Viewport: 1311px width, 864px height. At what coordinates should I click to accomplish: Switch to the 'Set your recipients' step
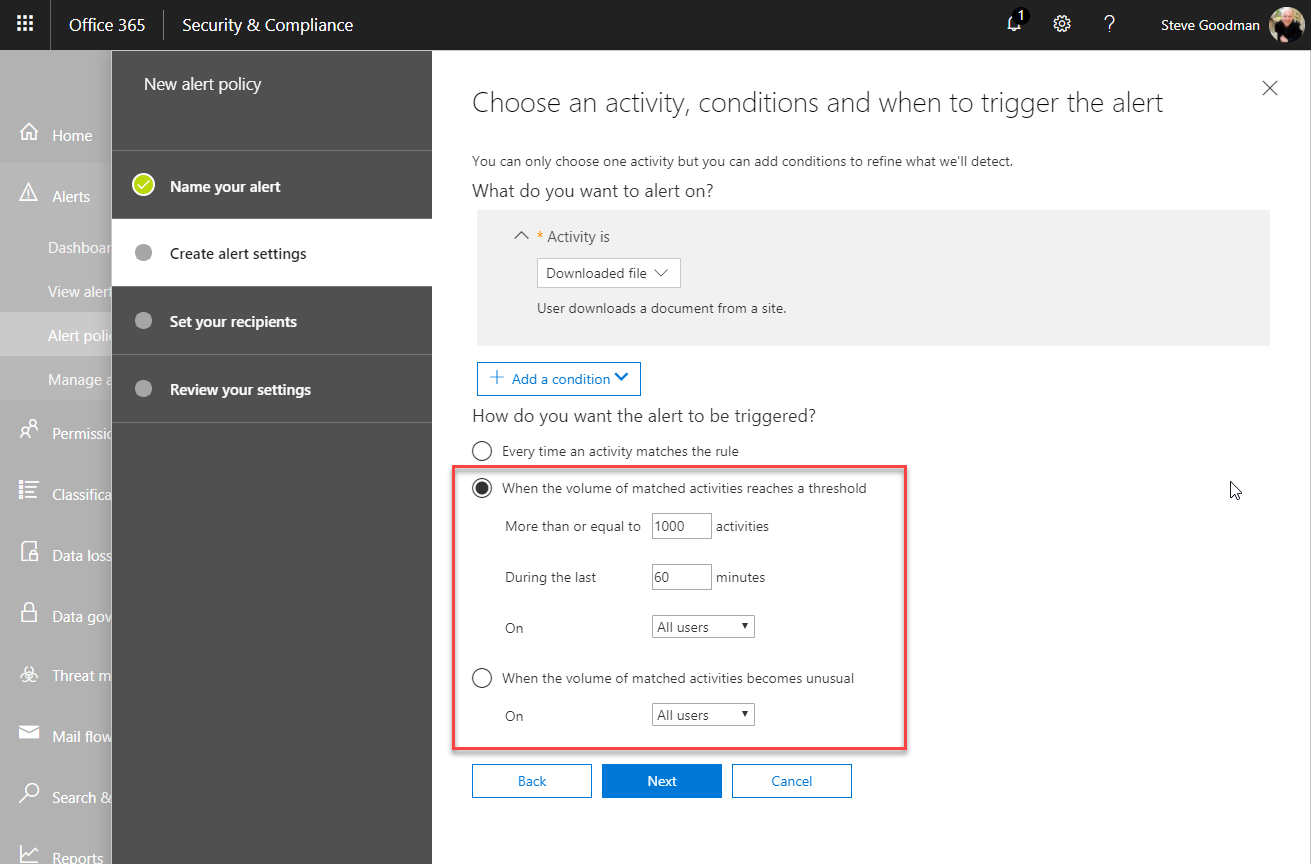tap(233, 321)
